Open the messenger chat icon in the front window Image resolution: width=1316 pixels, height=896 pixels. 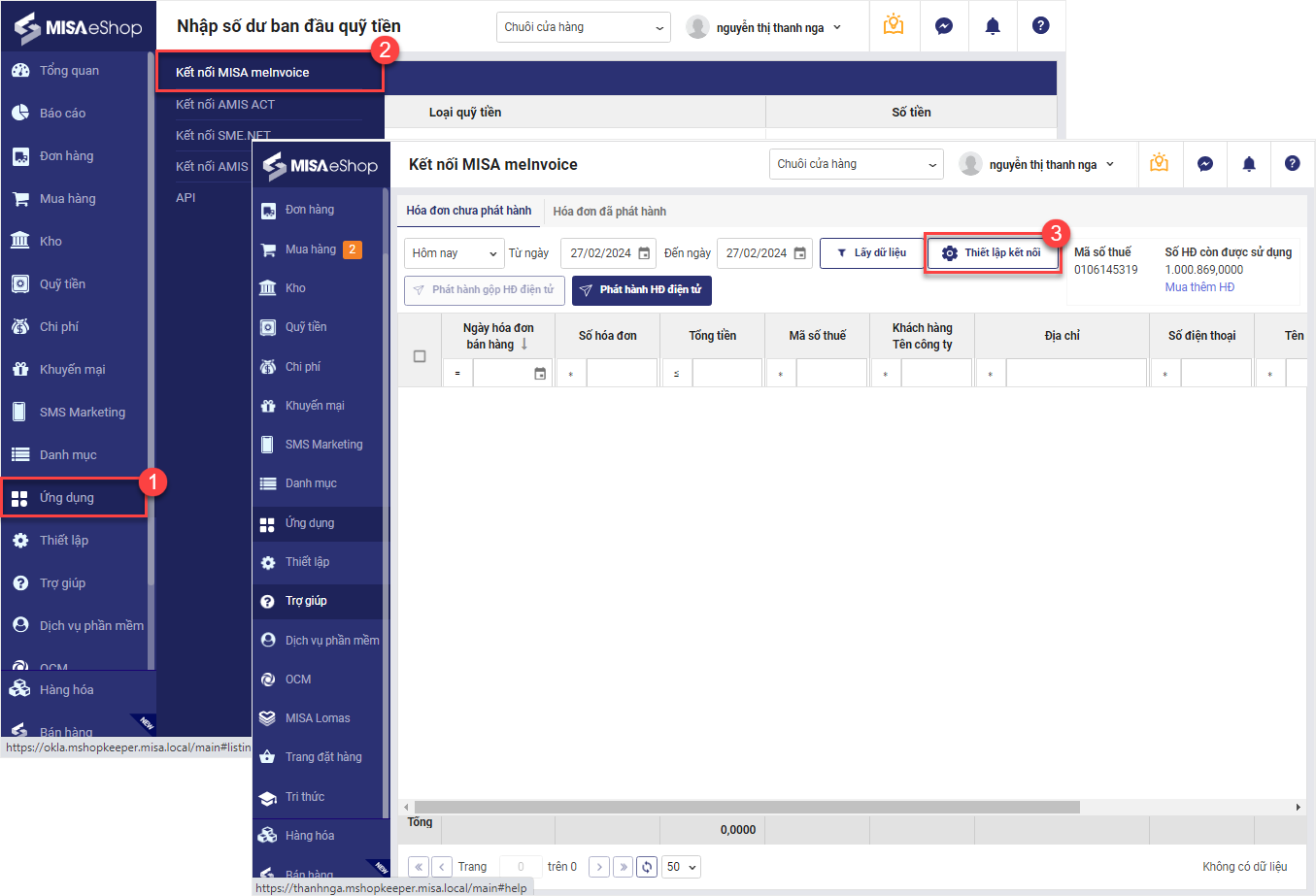1205,164
